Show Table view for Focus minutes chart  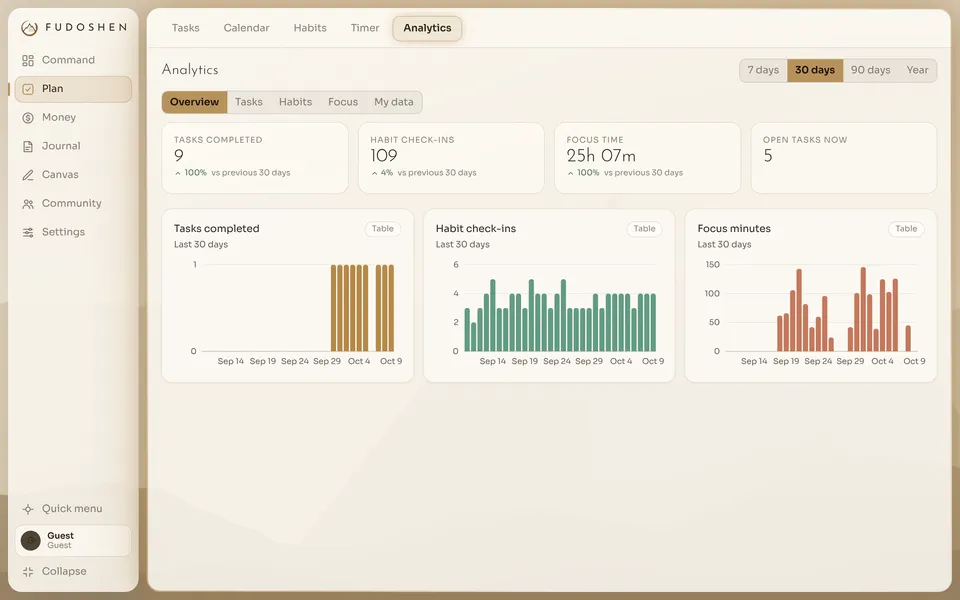(x=906, y=229)
